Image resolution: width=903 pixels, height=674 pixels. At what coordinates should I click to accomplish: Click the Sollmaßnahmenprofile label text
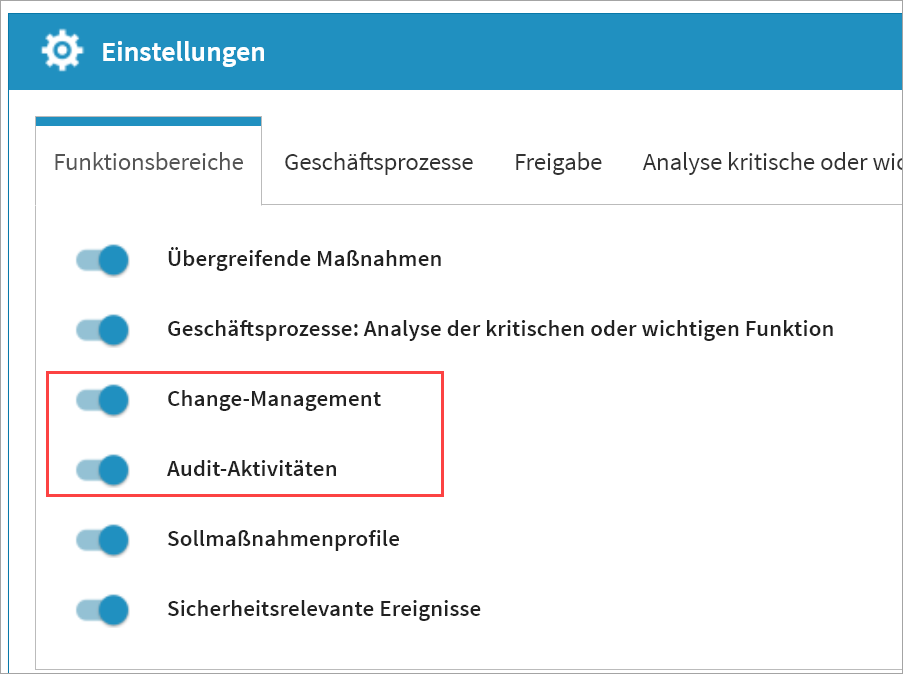(283, 539)
